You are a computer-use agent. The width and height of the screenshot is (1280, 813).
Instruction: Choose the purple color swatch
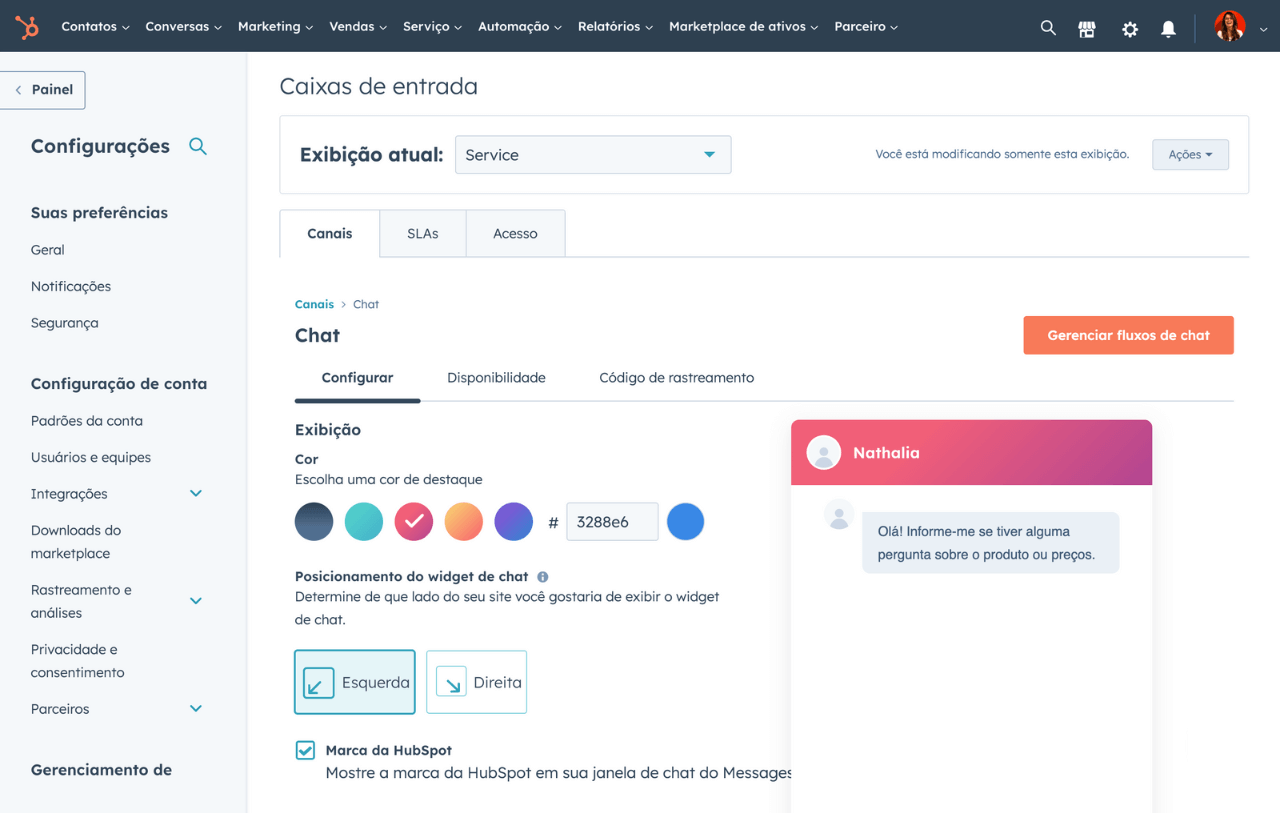coord(514,522)
